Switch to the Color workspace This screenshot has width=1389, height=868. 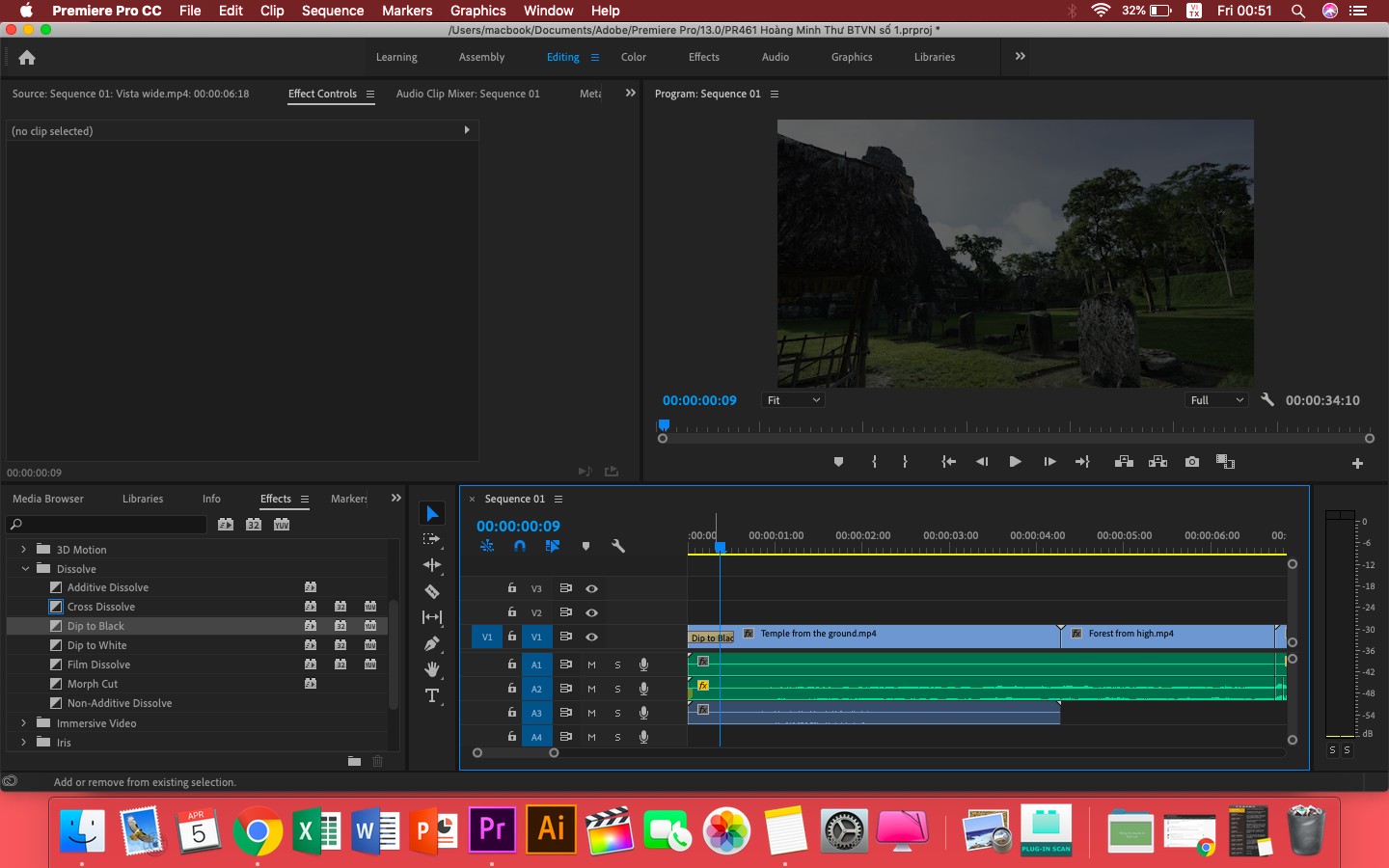coord(634,57)
